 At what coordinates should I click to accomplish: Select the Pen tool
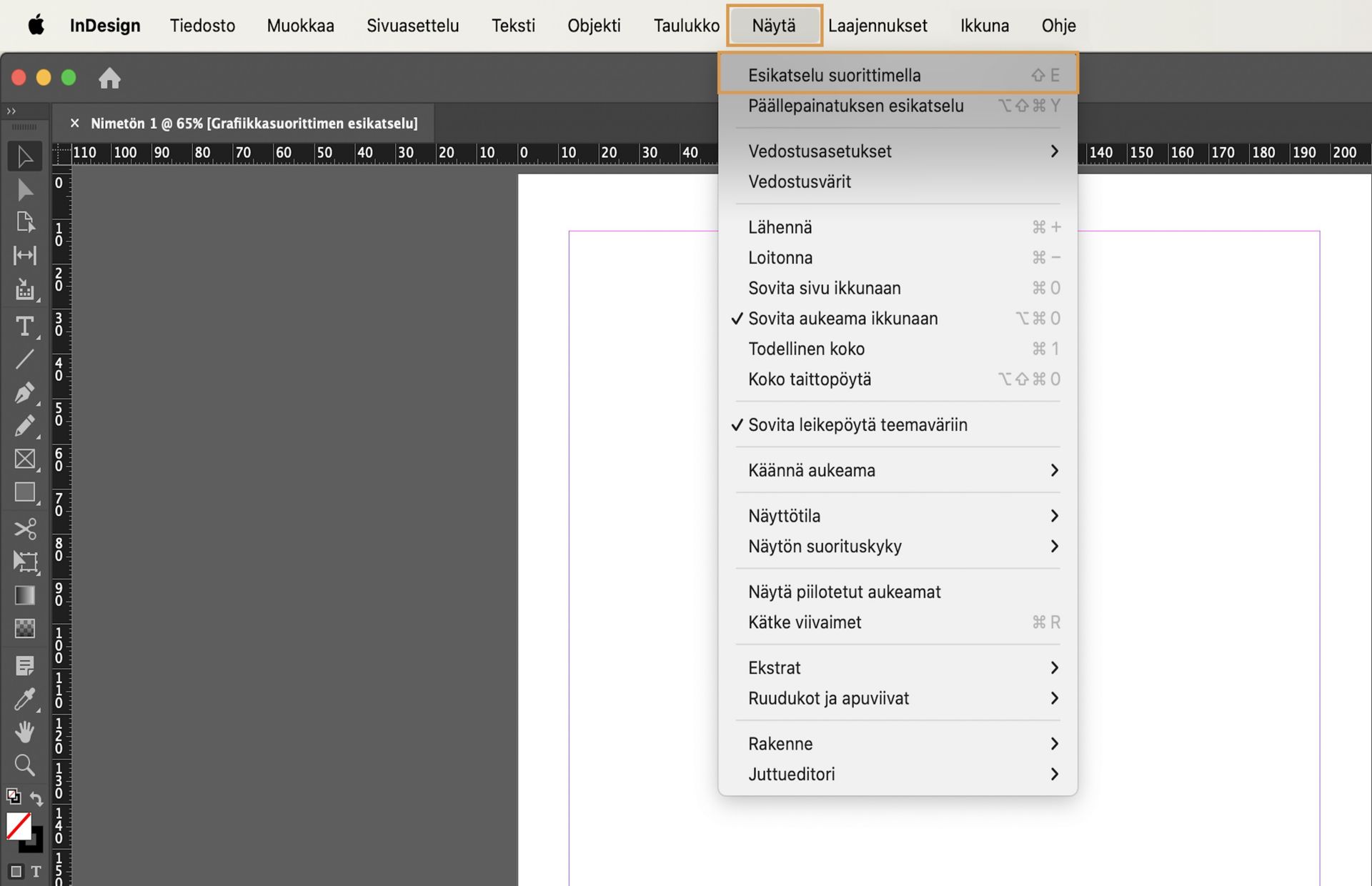click(x=24, y=392)
